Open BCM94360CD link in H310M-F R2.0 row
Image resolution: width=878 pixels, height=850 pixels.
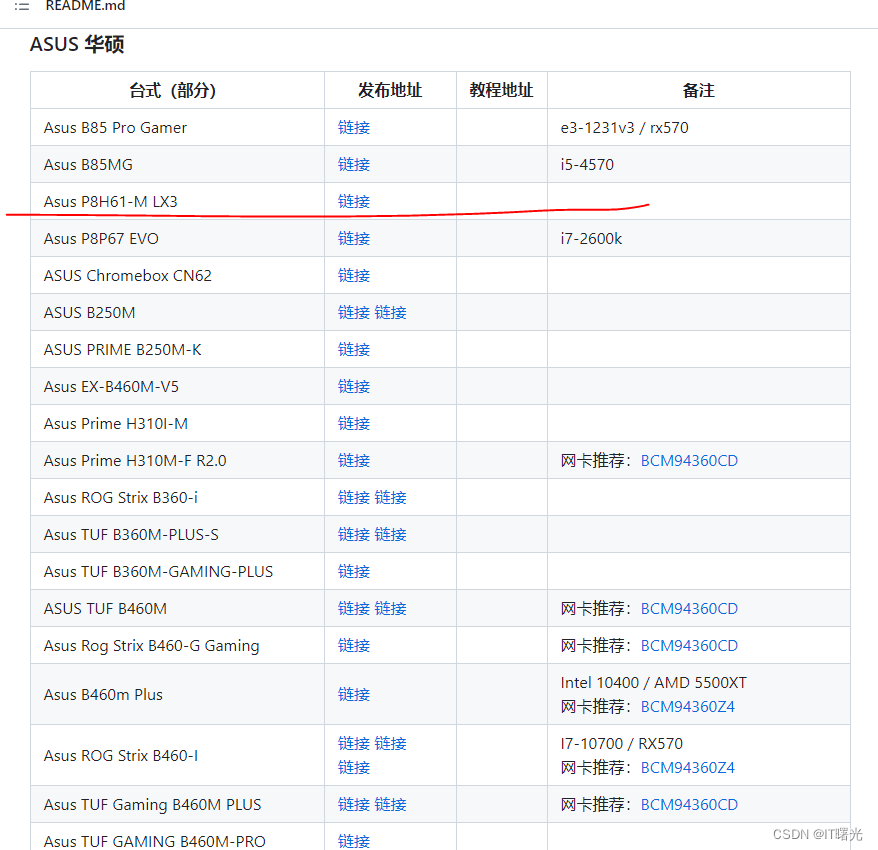[x=689, y=460]
